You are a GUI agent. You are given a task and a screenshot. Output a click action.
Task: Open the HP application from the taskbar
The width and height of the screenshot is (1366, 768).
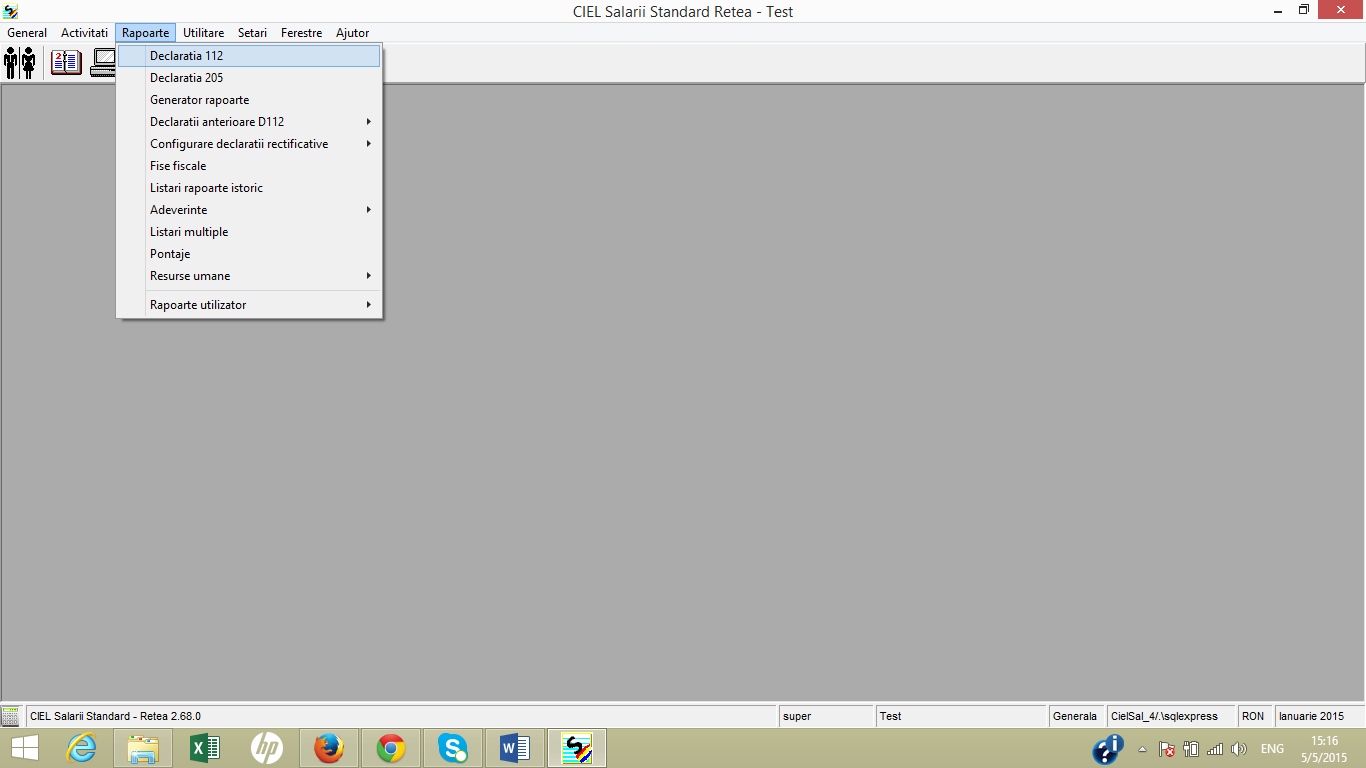267,748
